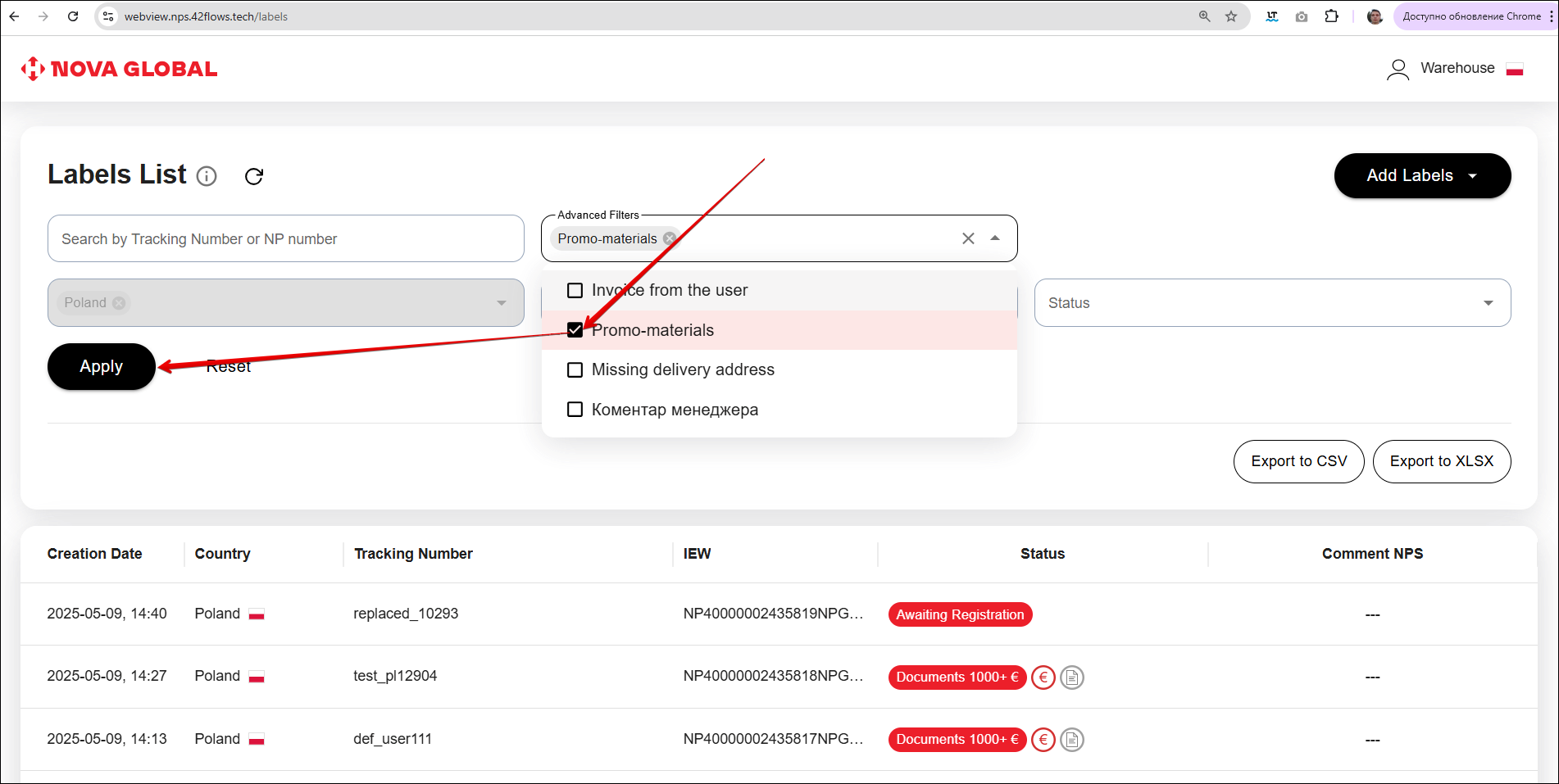This screenshot has width=1559, height=784.
Task: Check the Missing delivery address option
Action: (x=575, y=370)
